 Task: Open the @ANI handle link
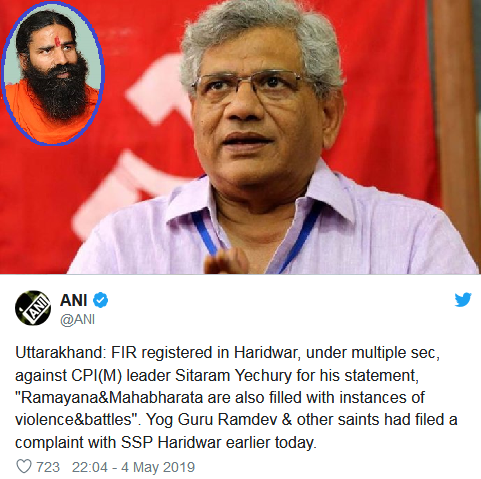click(77, 320)
